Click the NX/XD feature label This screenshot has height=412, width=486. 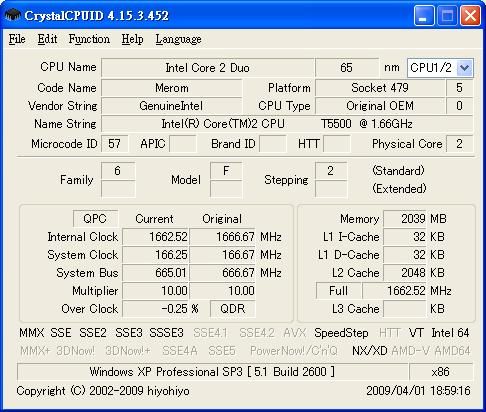[370, 351]
